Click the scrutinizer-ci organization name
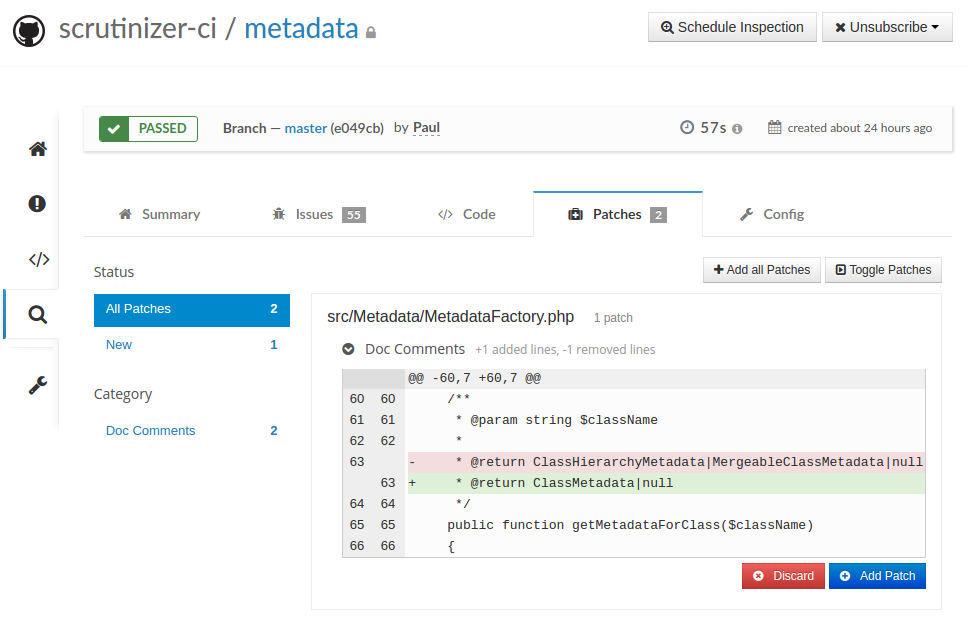 click(x=138, y=29)
